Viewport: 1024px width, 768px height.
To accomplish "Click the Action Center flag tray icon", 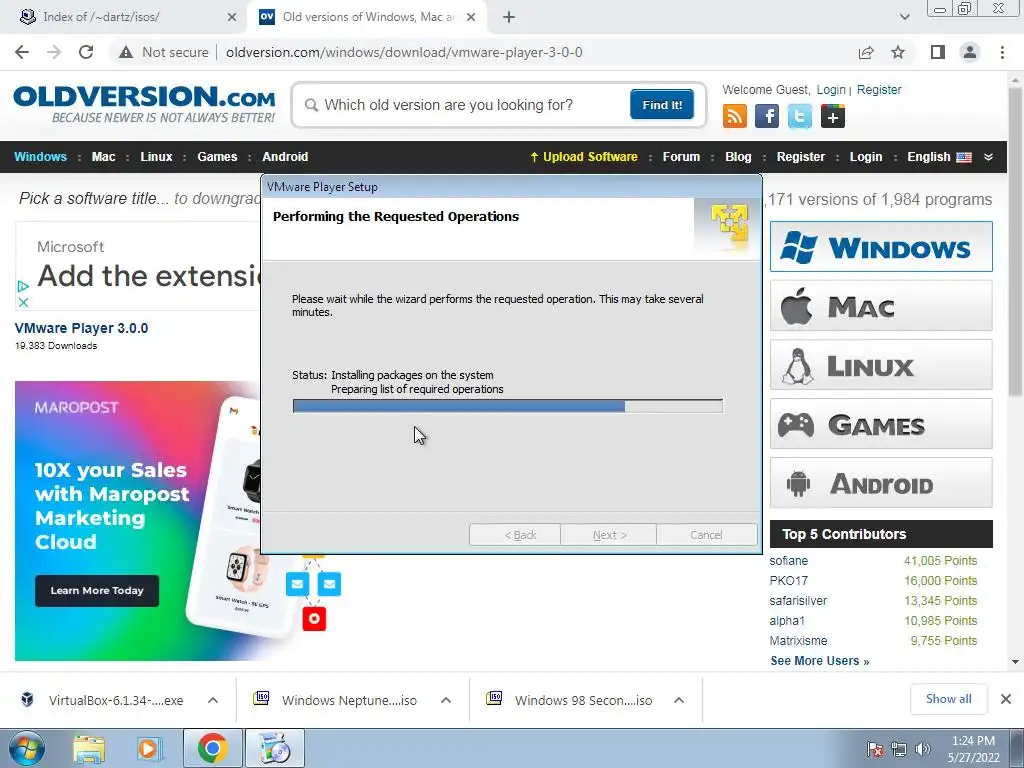I will click(x=874, y=749).
